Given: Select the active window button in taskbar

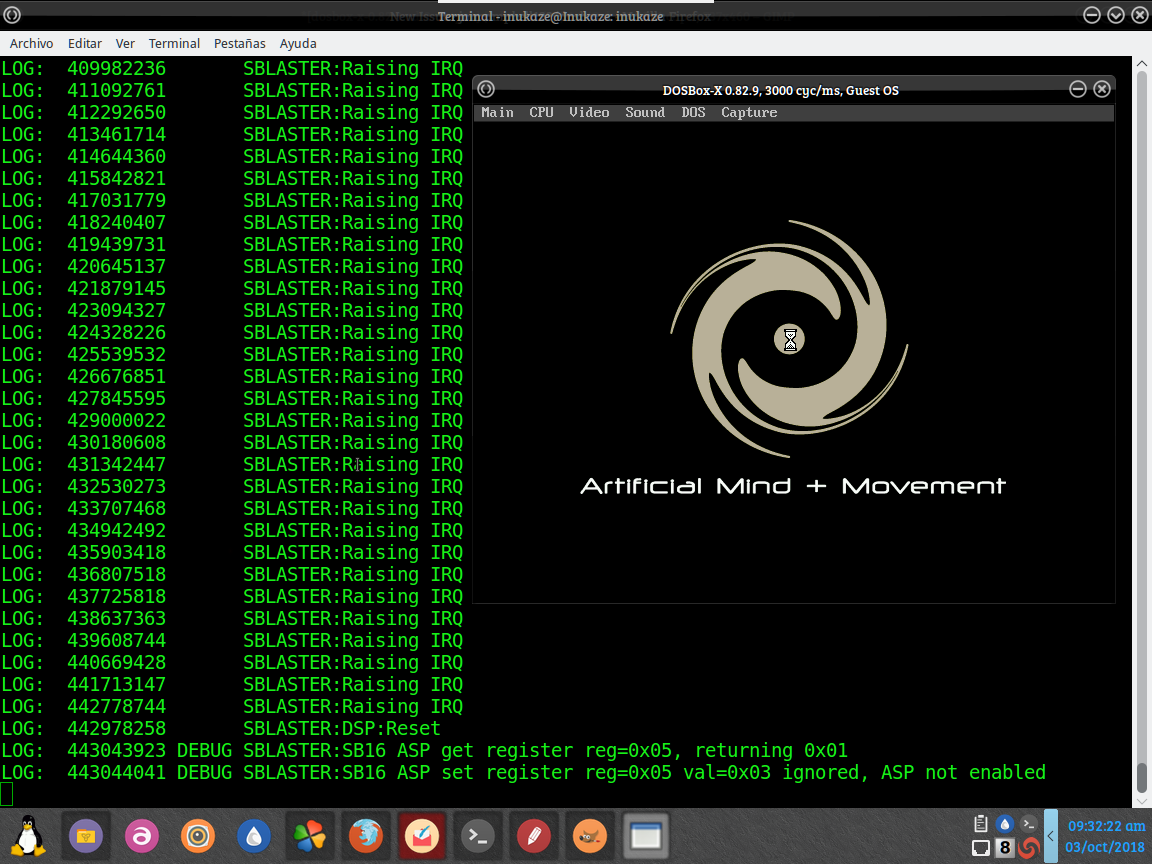Looking at the screenshot, I should 646,836.
